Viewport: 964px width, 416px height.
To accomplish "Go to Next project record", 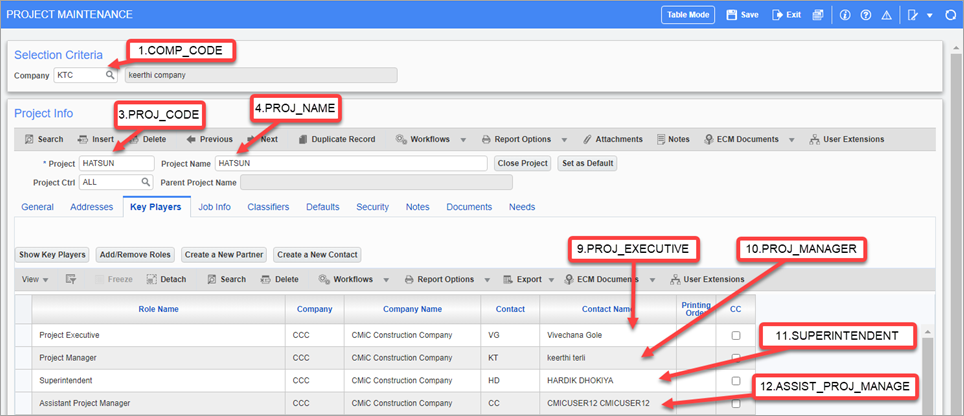I will 263,139.
